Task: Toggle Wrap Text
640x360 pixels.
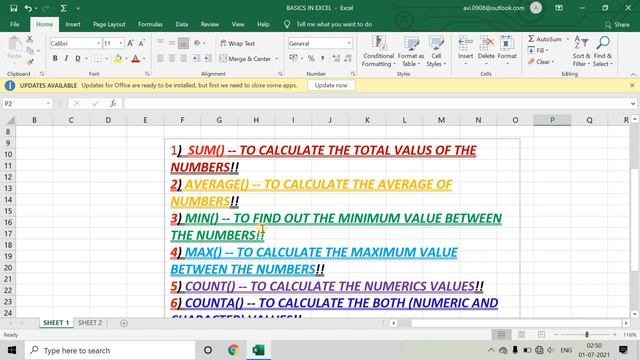Action: (237, 43)
